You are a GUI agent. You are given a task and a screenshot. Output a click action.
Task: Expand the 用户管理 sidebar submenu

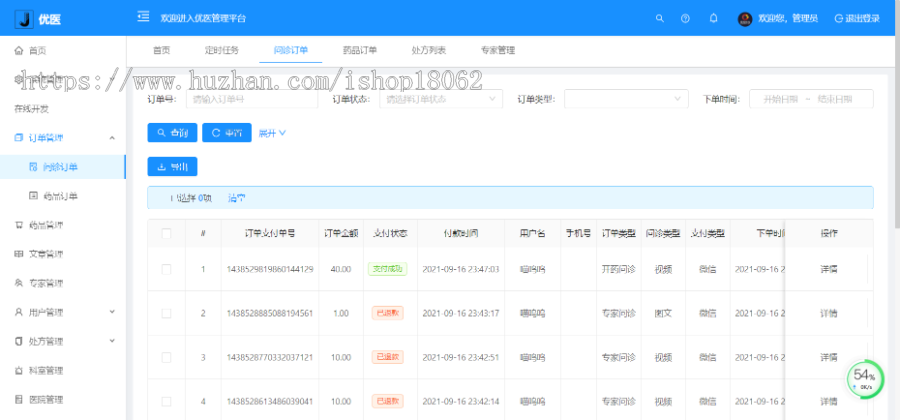point(112,312)
